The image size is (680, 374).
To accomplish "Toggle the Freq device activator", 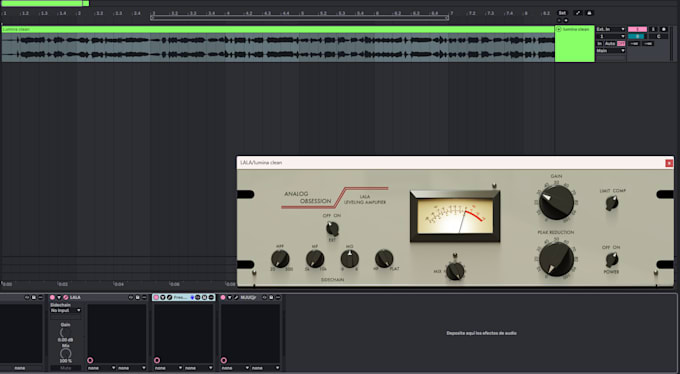I will click(x=156, y=297).
